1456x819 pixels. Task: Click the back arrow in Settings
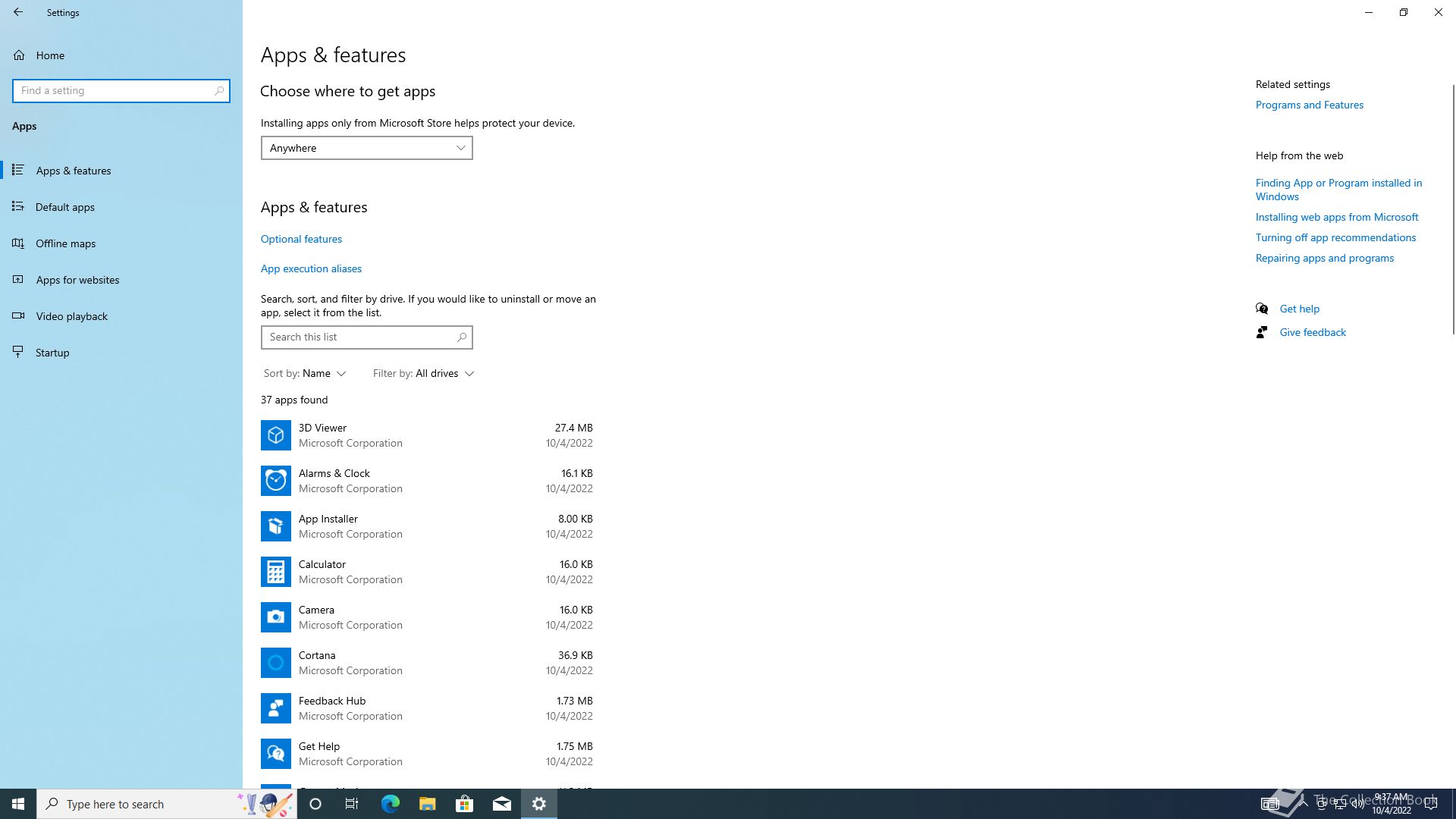(18, 12)
